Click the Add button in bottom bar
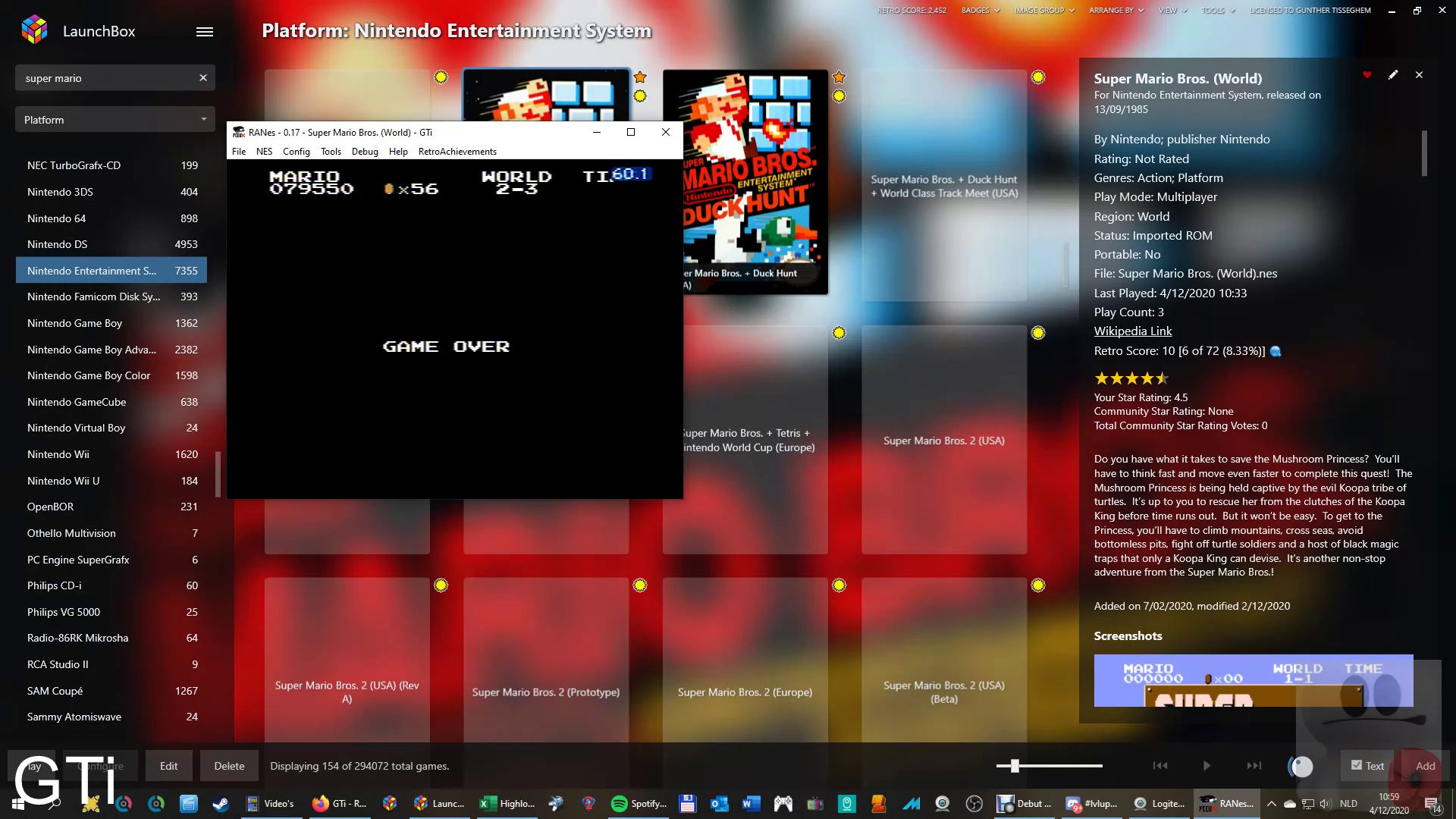 (x=1425, y=766)
